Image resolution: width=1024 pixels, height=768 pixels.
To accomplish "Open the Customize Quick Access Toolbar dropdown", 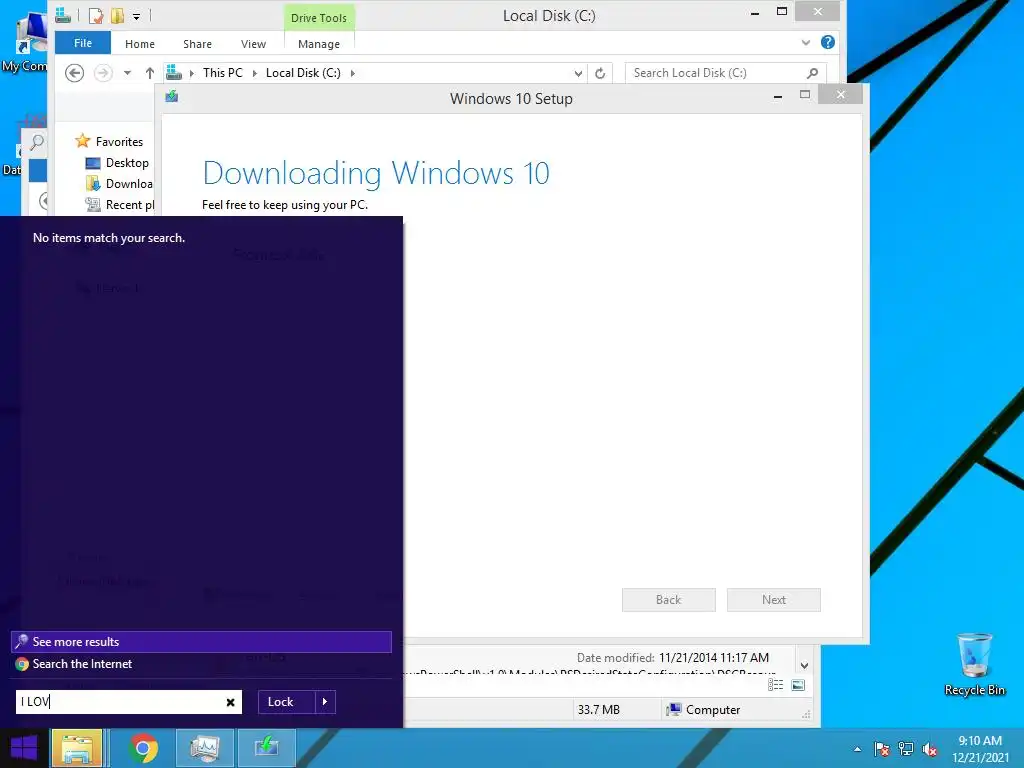I will [136, 16].
